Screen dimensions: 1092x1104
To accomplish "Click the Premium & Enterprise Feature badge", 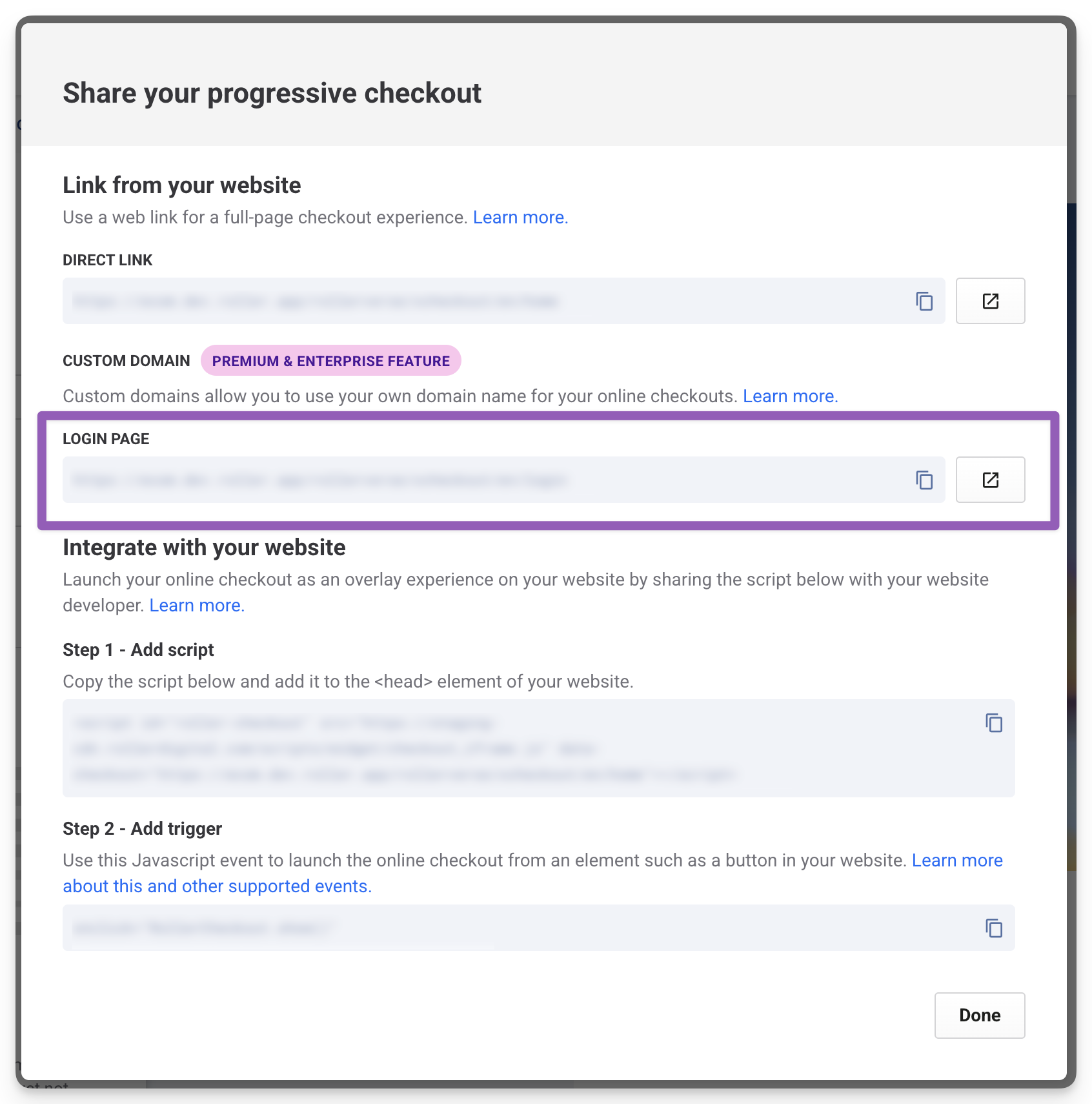I will click(330, 361).
